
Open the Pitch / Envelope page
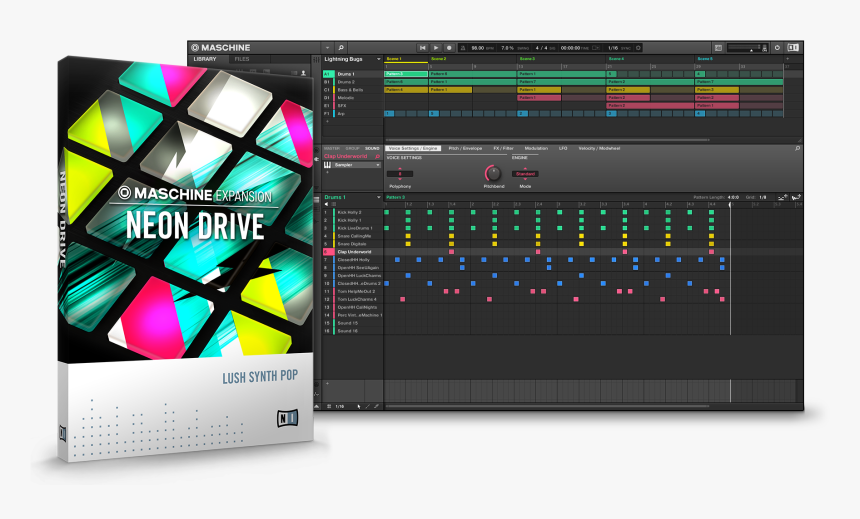(465, 148)
